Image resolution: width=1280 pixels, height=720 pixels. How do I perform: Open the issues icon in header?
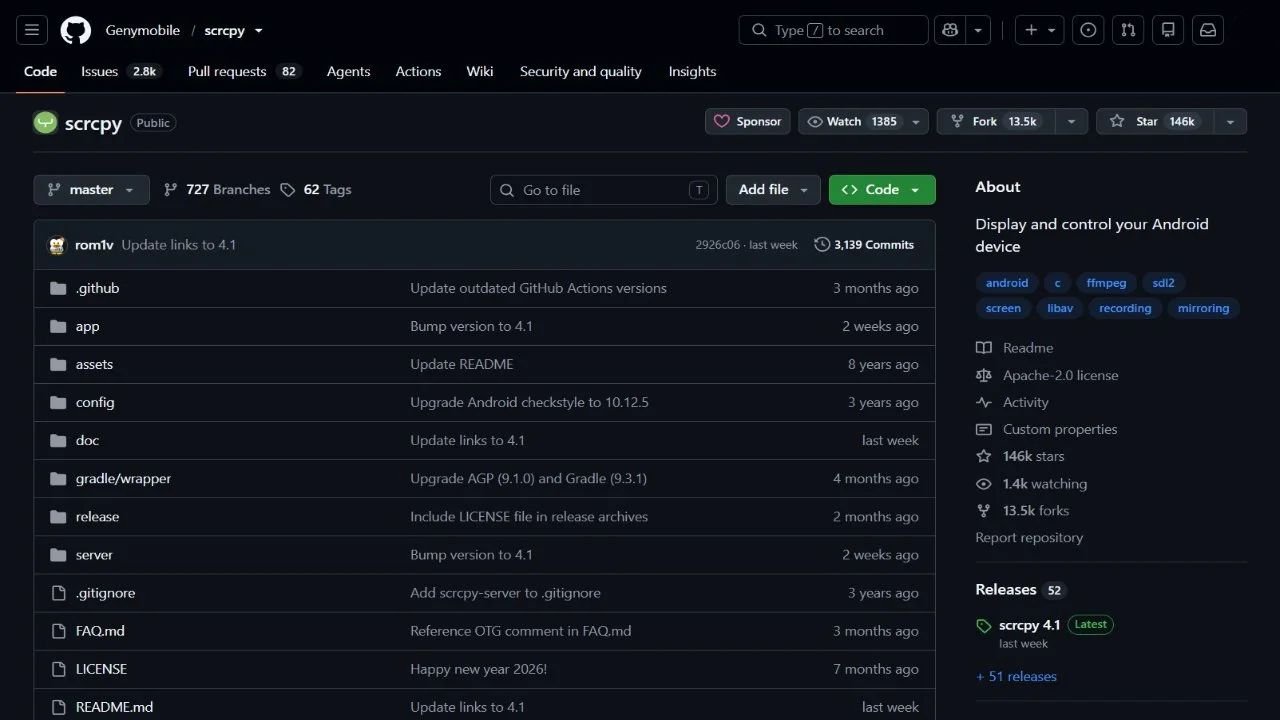coord(1088,30)
